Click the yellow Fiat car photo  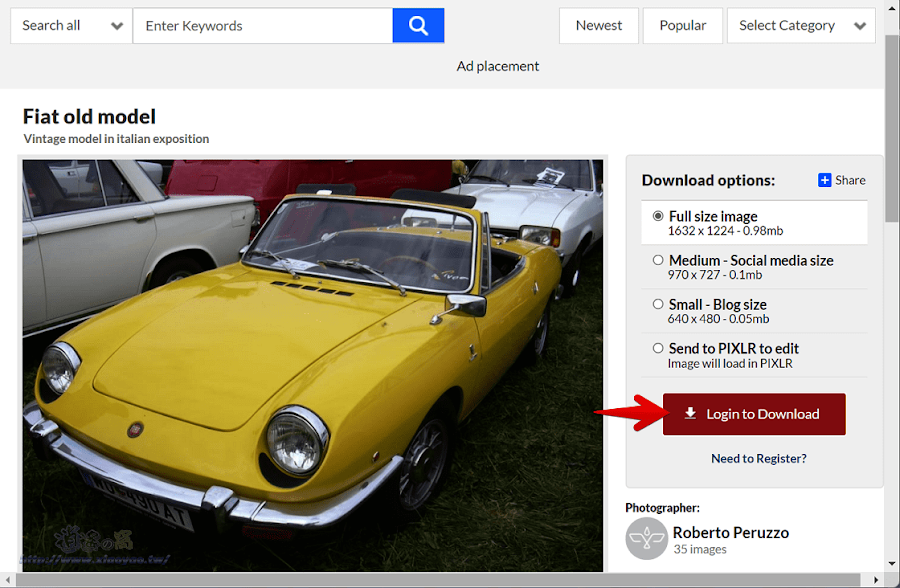point(313,365)
